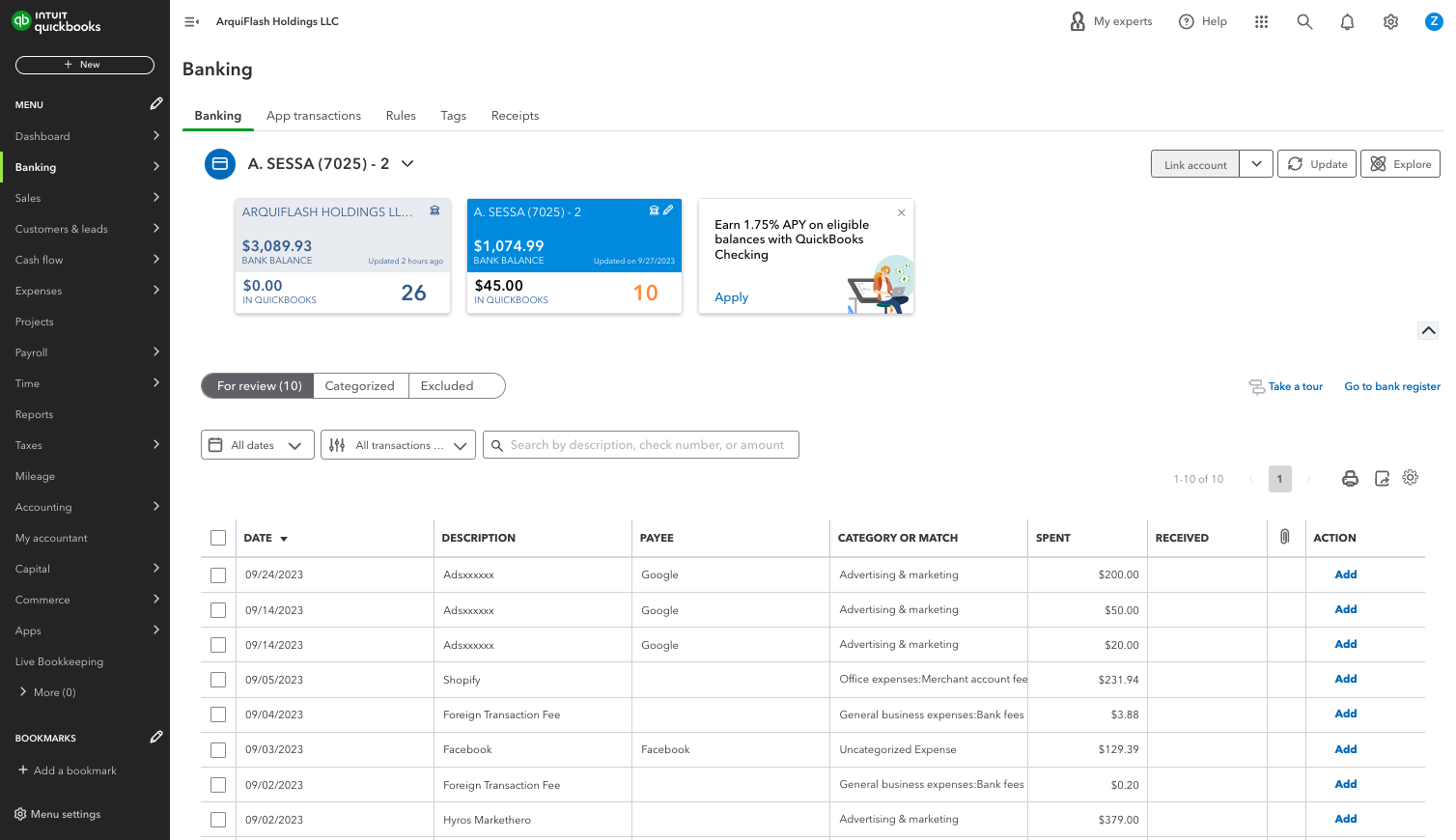
Task: Print the transactions list
Action: pos(1350,478)
